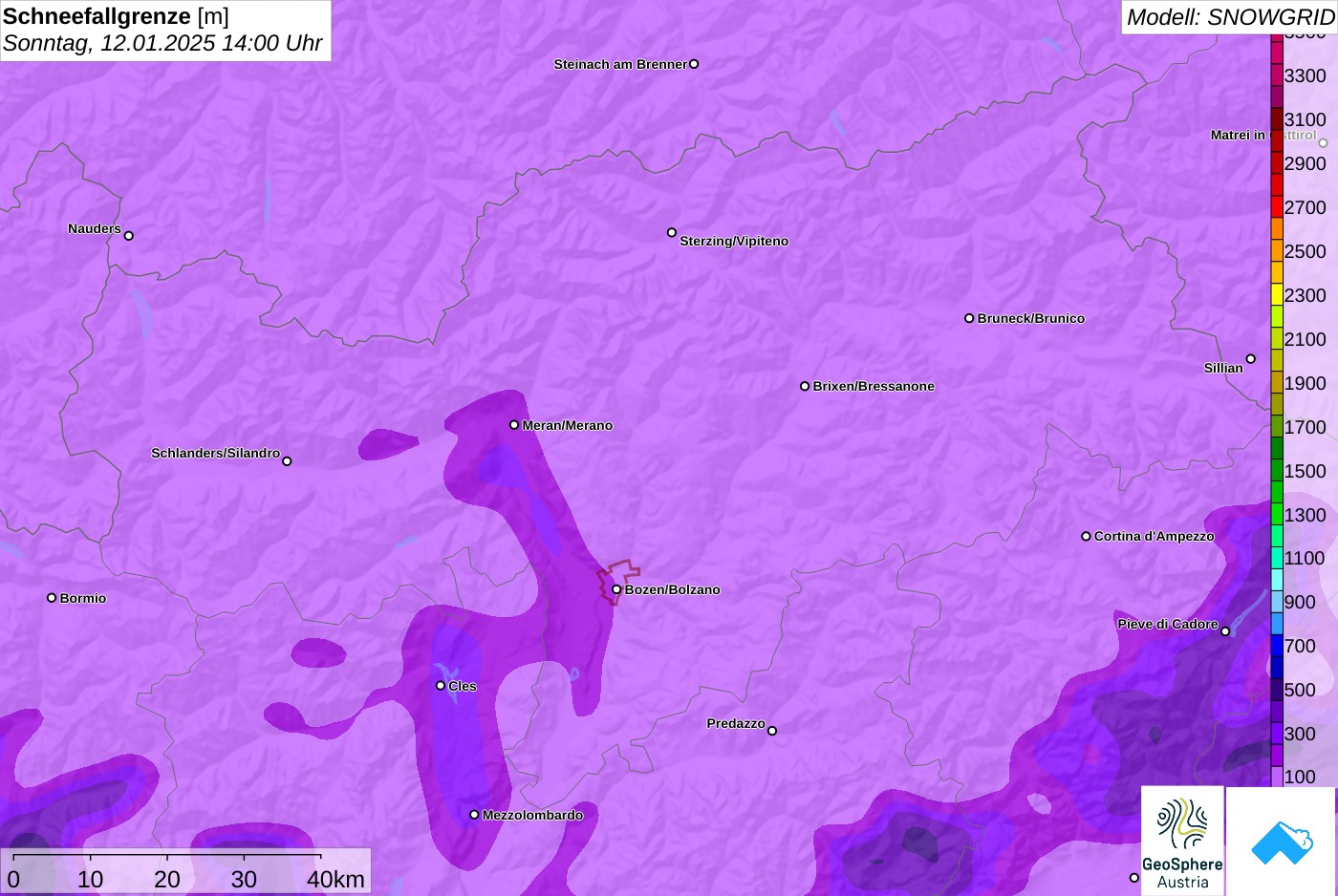1338x896 pixels.
Task: Click the Brixen/Bressanone marker dot
Action: click(x=805, y=386)
